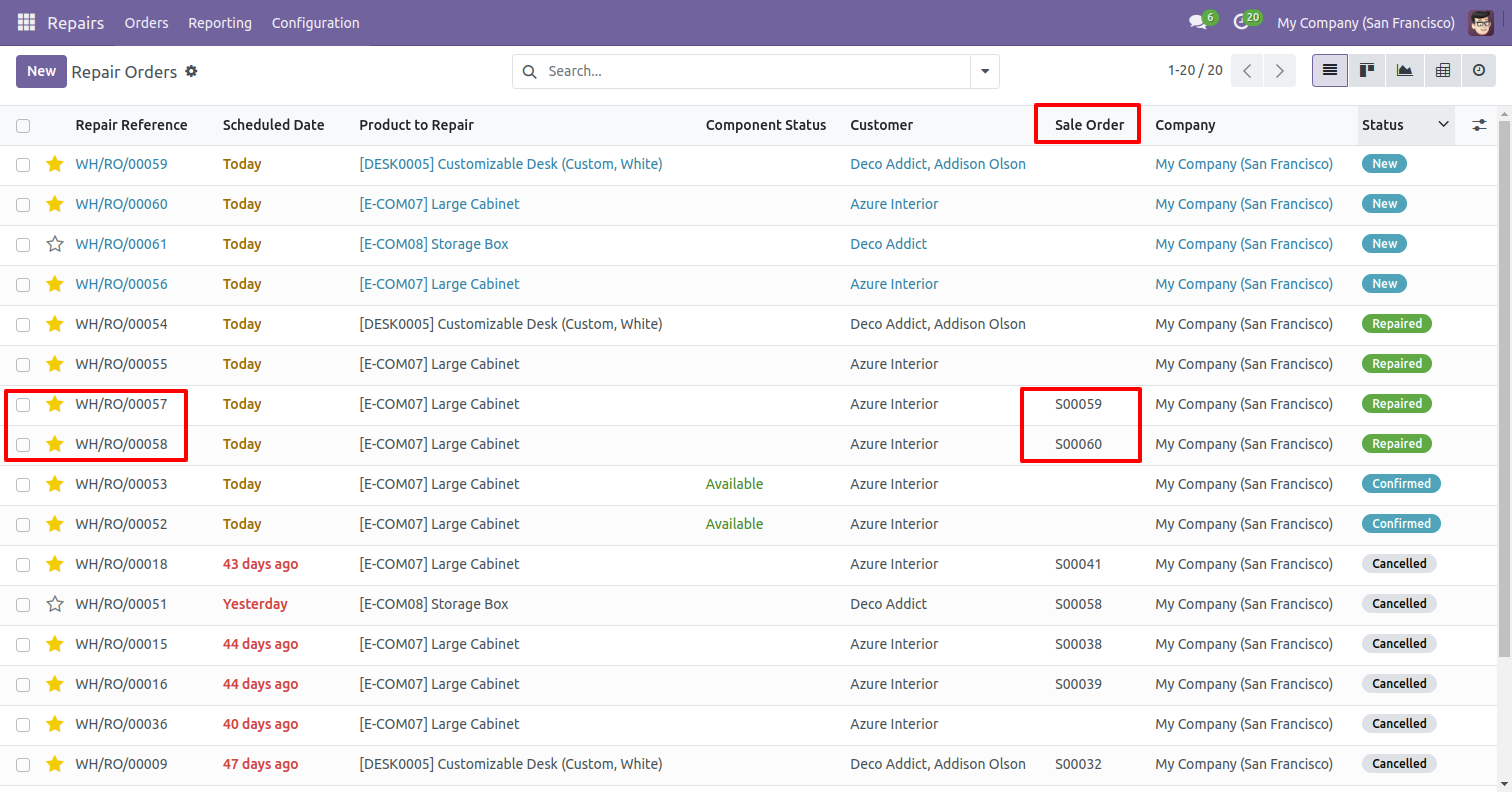1512x792 pixels.
Task: Open the Configuration menu
Action: click(x=315, y=22)
